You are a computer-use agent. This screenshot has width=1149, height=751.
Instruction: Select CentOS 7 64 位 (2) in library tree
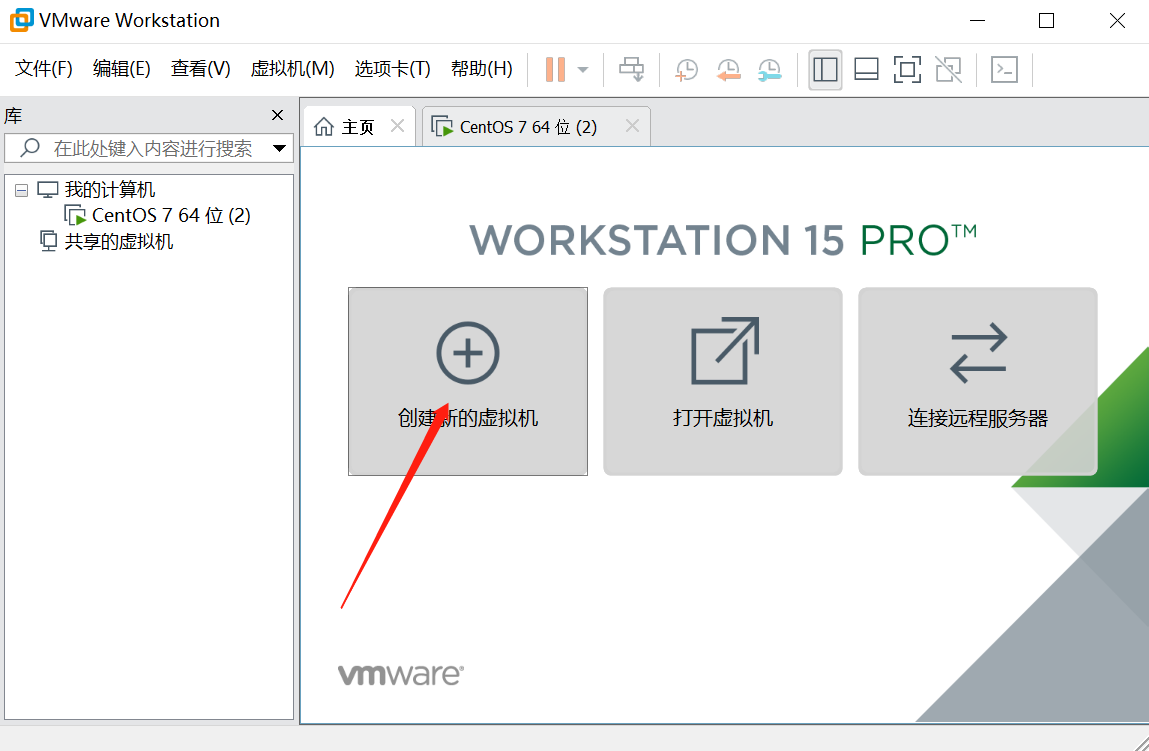click(171, 215)
